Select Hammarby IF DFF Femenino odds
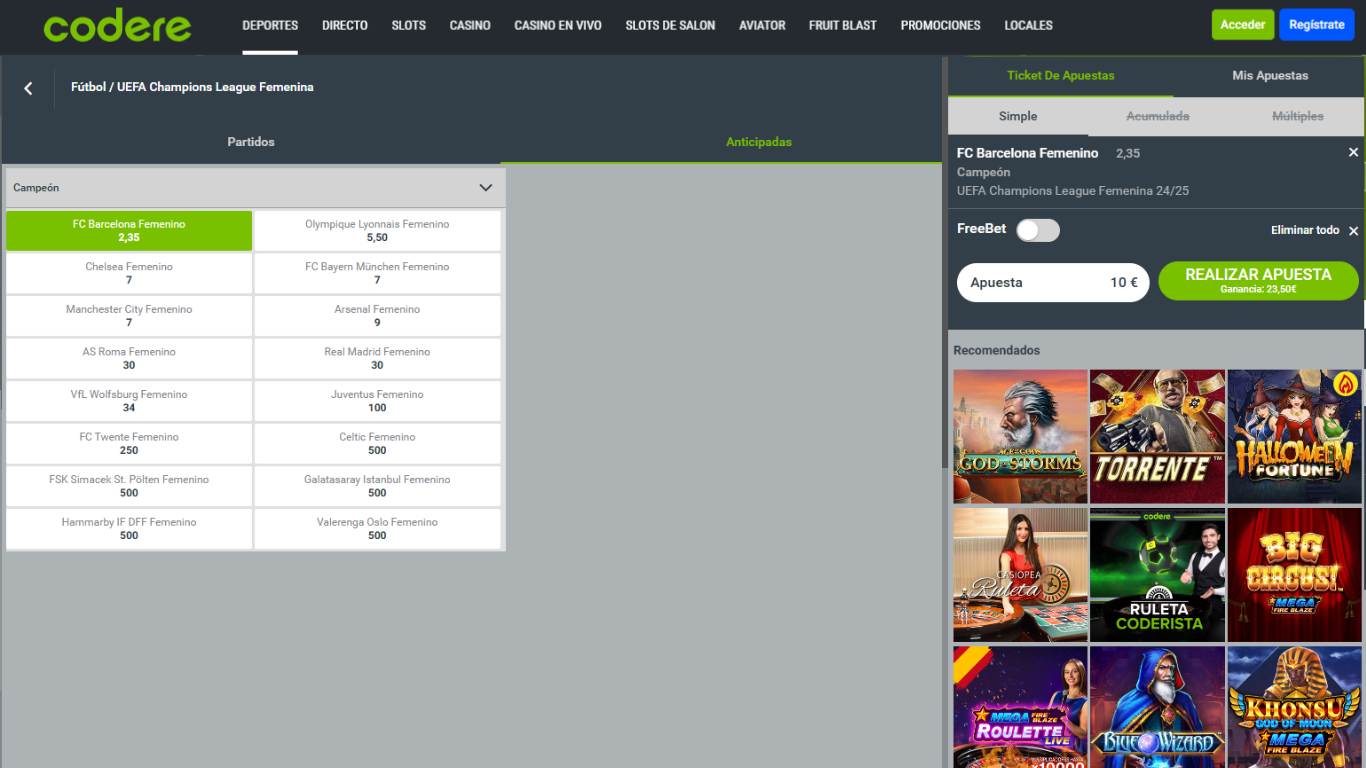 coord(129,528)
